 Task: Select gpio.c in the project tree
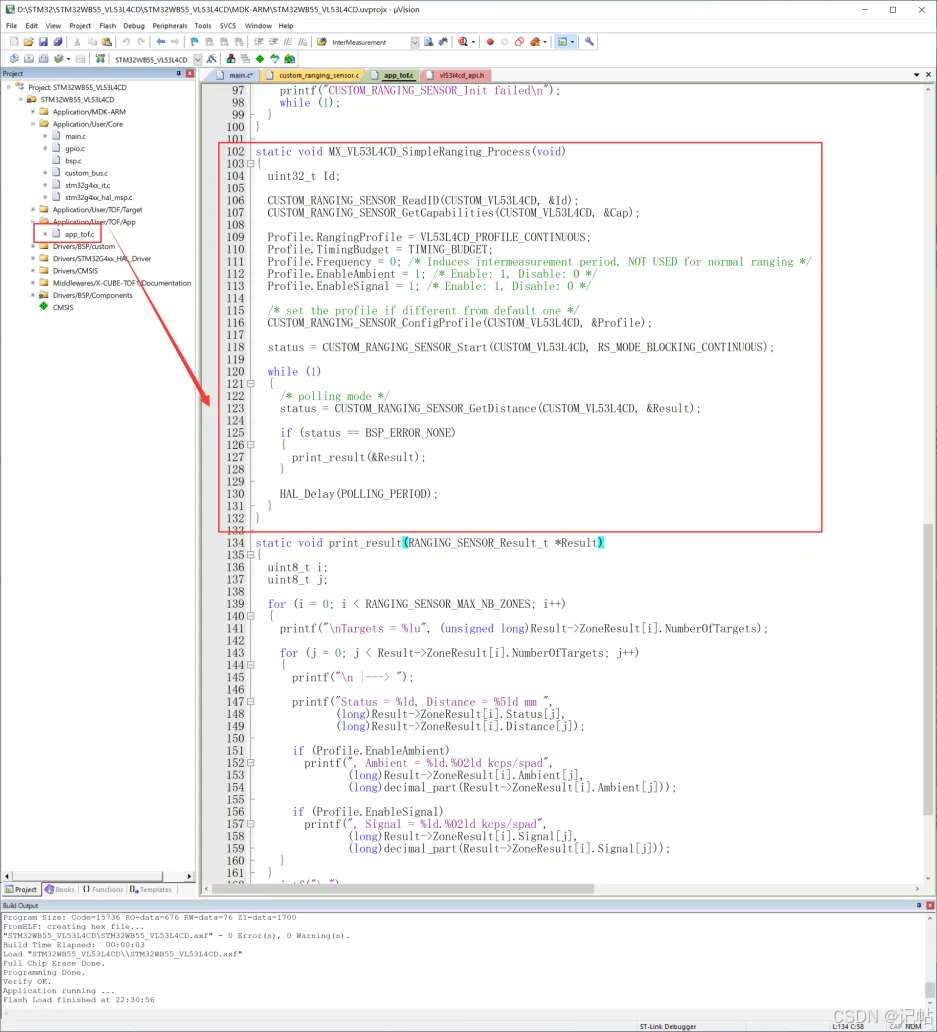(74, 148)
